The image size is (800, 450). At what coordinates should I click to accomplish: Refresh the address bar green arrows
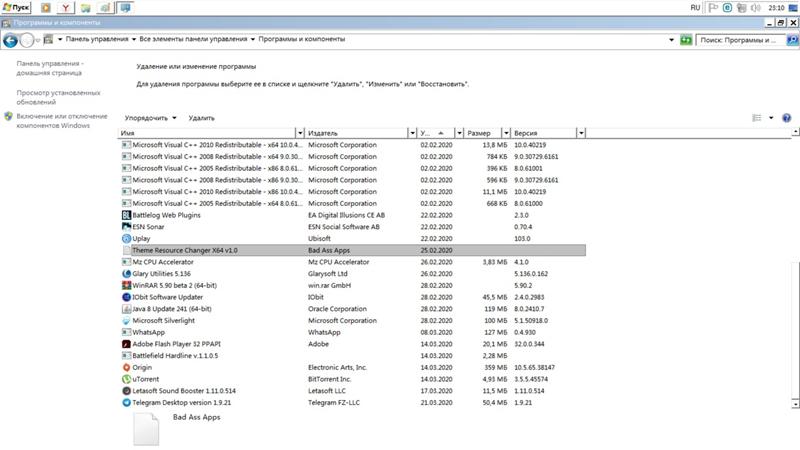[x=686, y=40]
